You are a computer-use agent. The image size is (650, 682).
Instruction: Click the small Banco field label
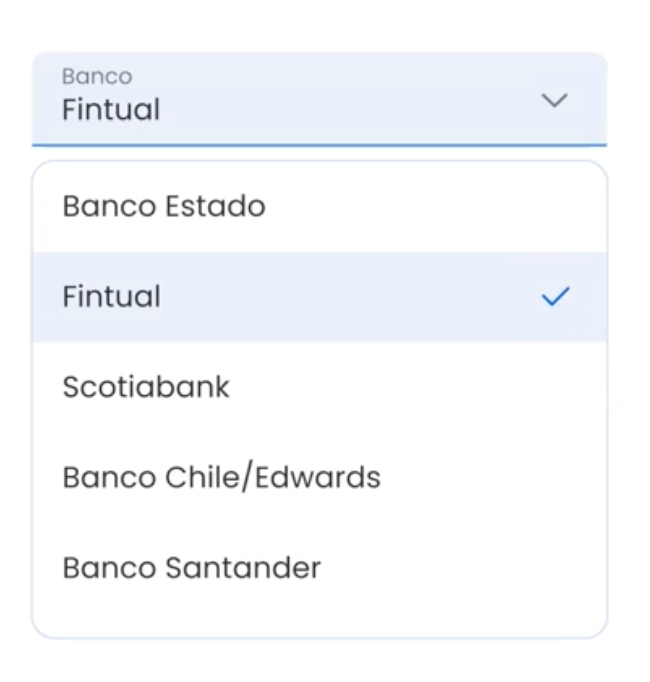click(97, 77)
